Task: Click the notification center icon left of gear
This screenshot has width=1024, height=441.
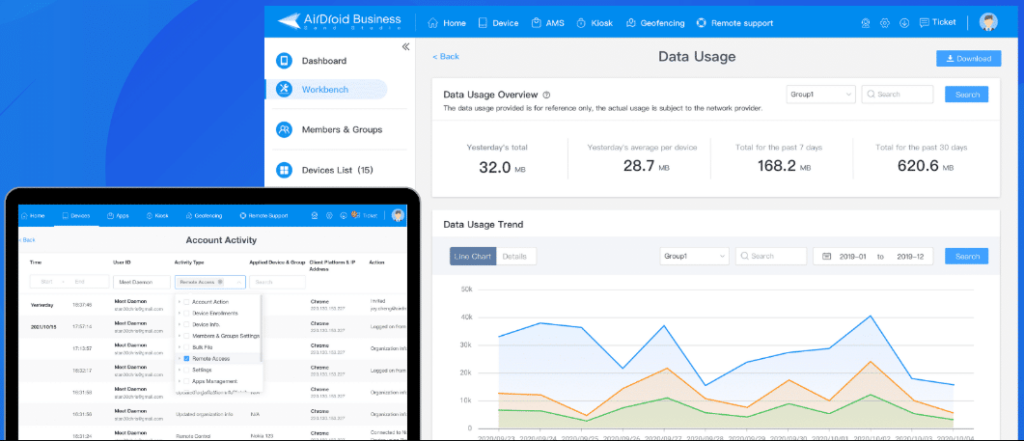Action: tap(865, 23)
